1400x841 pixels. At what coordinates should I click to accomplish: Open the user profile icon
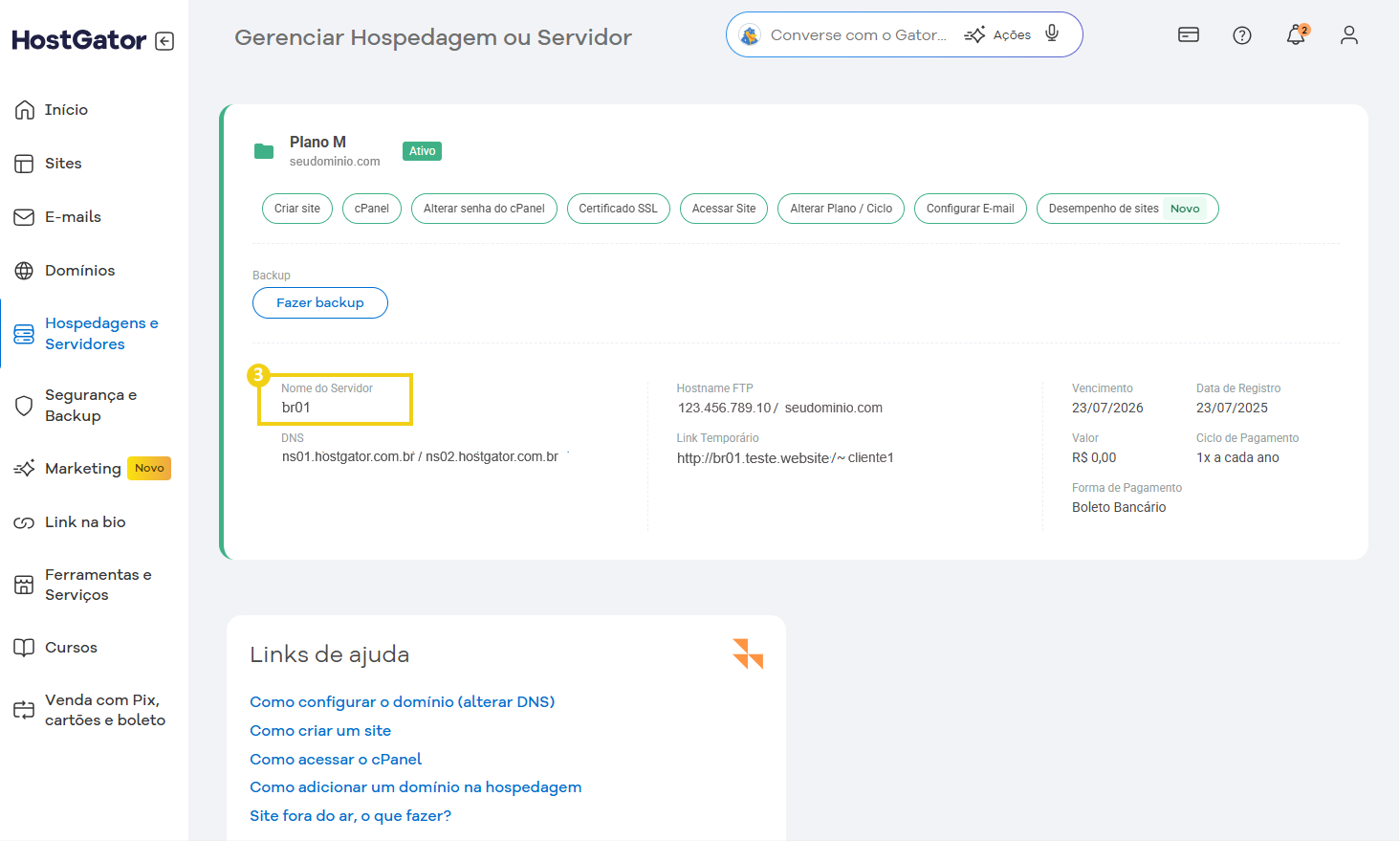(1348, 34)
